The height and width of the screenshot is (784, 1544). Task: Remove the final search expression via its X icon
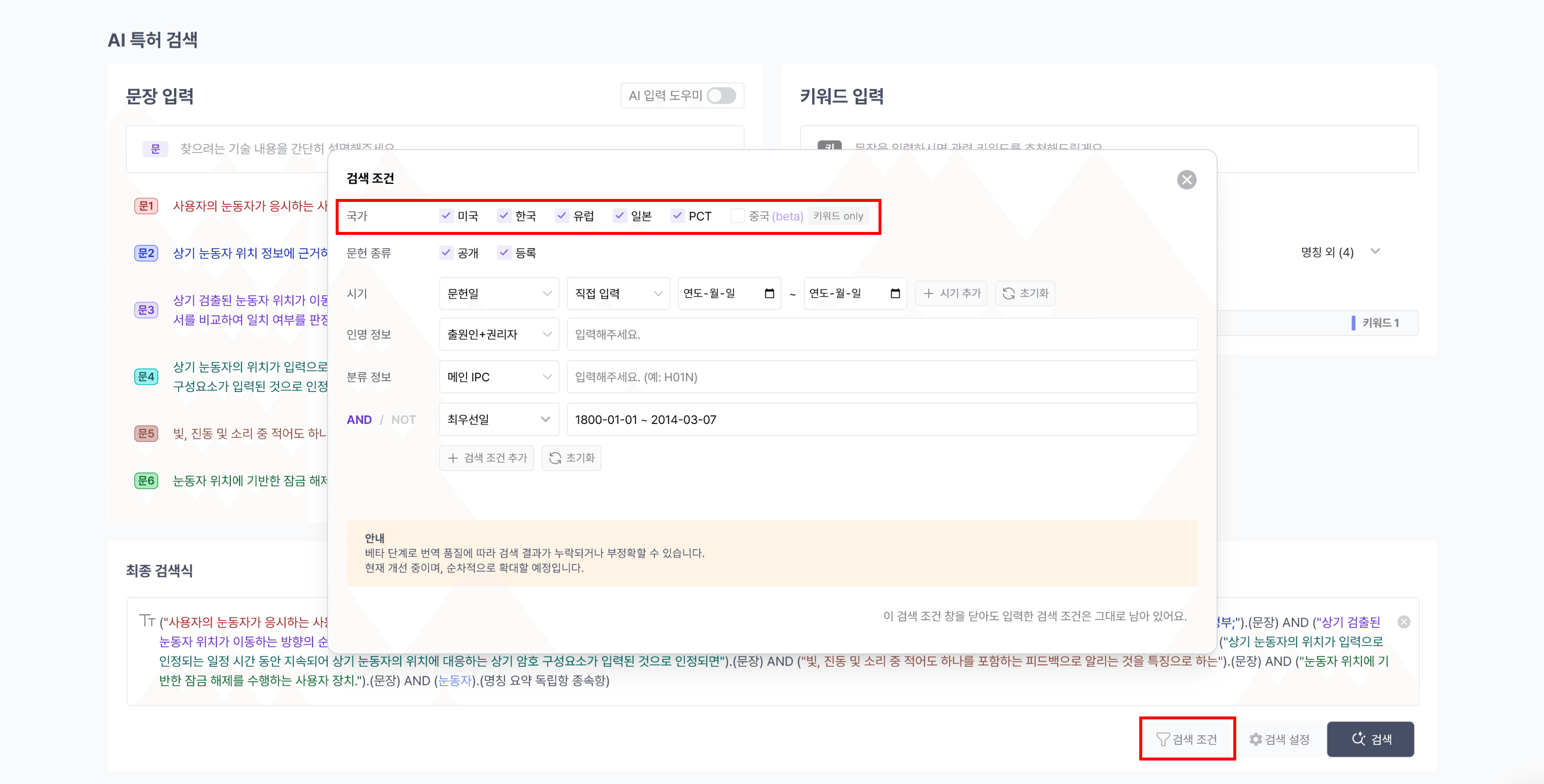[1405, 622]
